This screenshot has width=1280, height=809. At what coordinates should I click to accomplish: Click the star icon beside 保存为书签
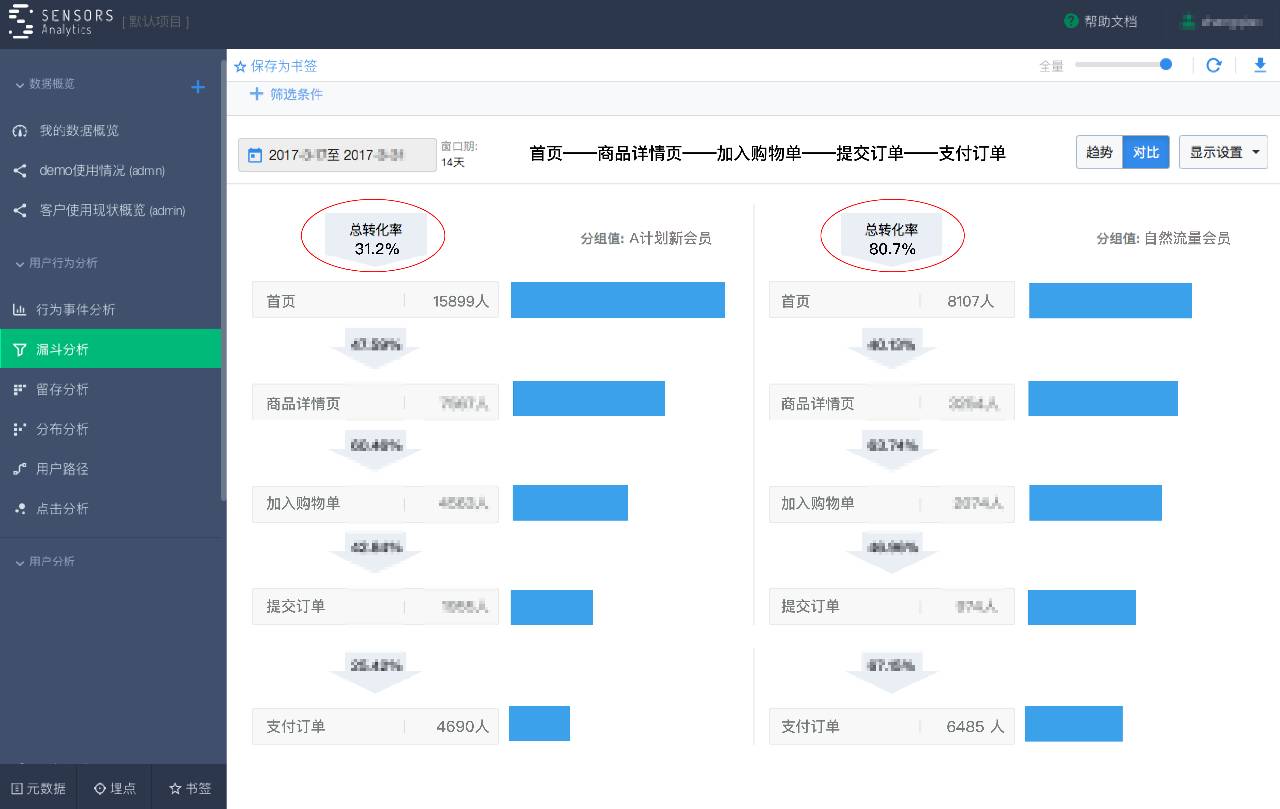(x=240, y=66)
